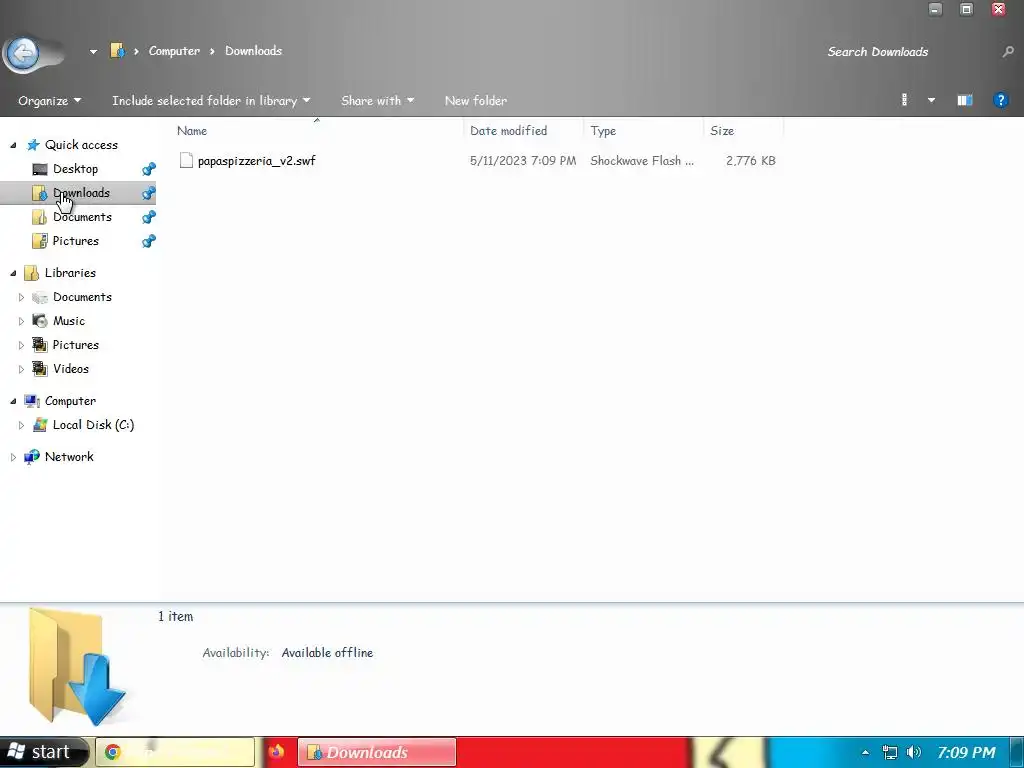Open the volume tray icon
Viewport: 1024px width, 768px height.
point(914,752)
